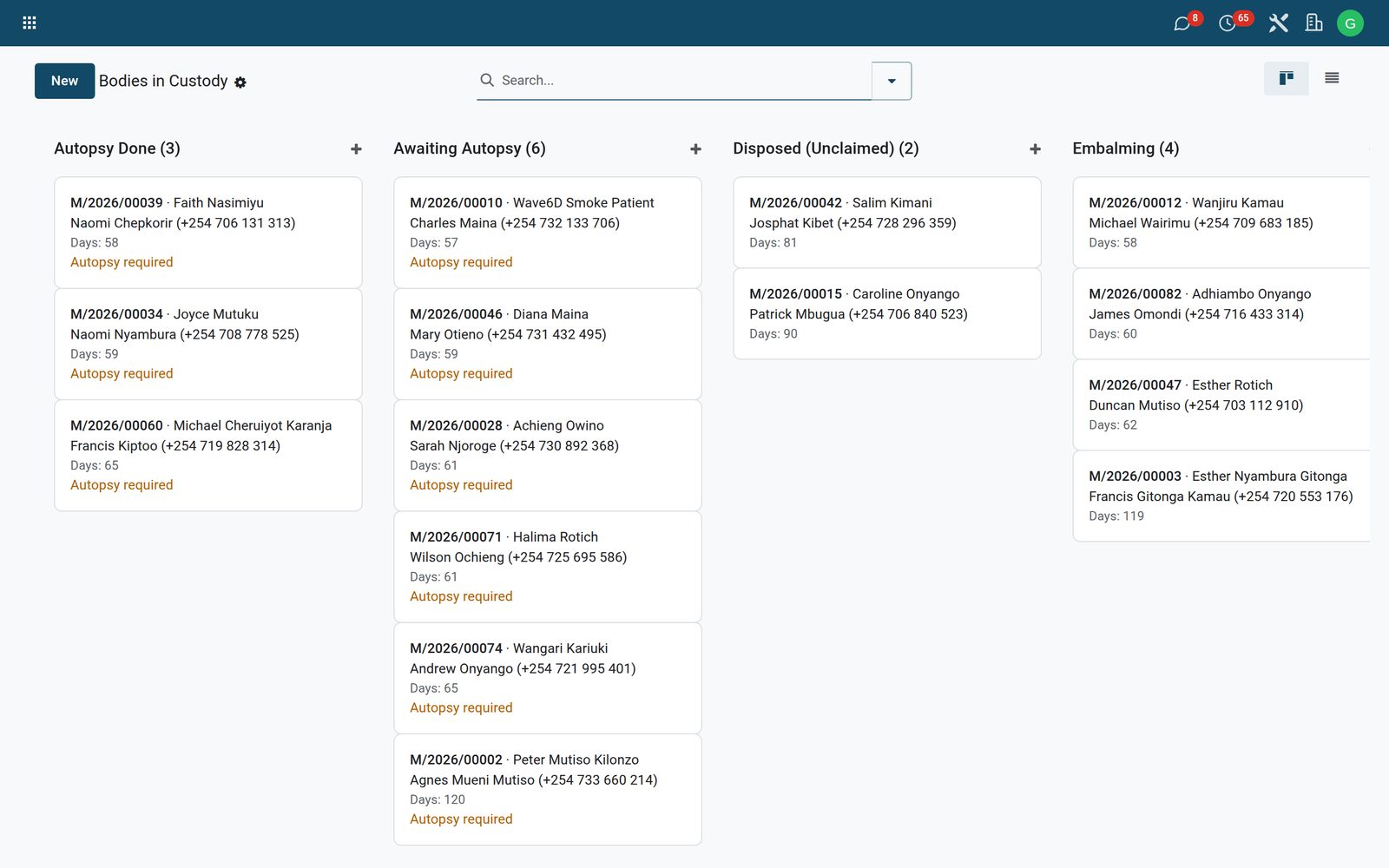This screenshot has width=1389, height=868.
Task: Click the Awaiting Autopsy (6) column header
Action: 470,148
